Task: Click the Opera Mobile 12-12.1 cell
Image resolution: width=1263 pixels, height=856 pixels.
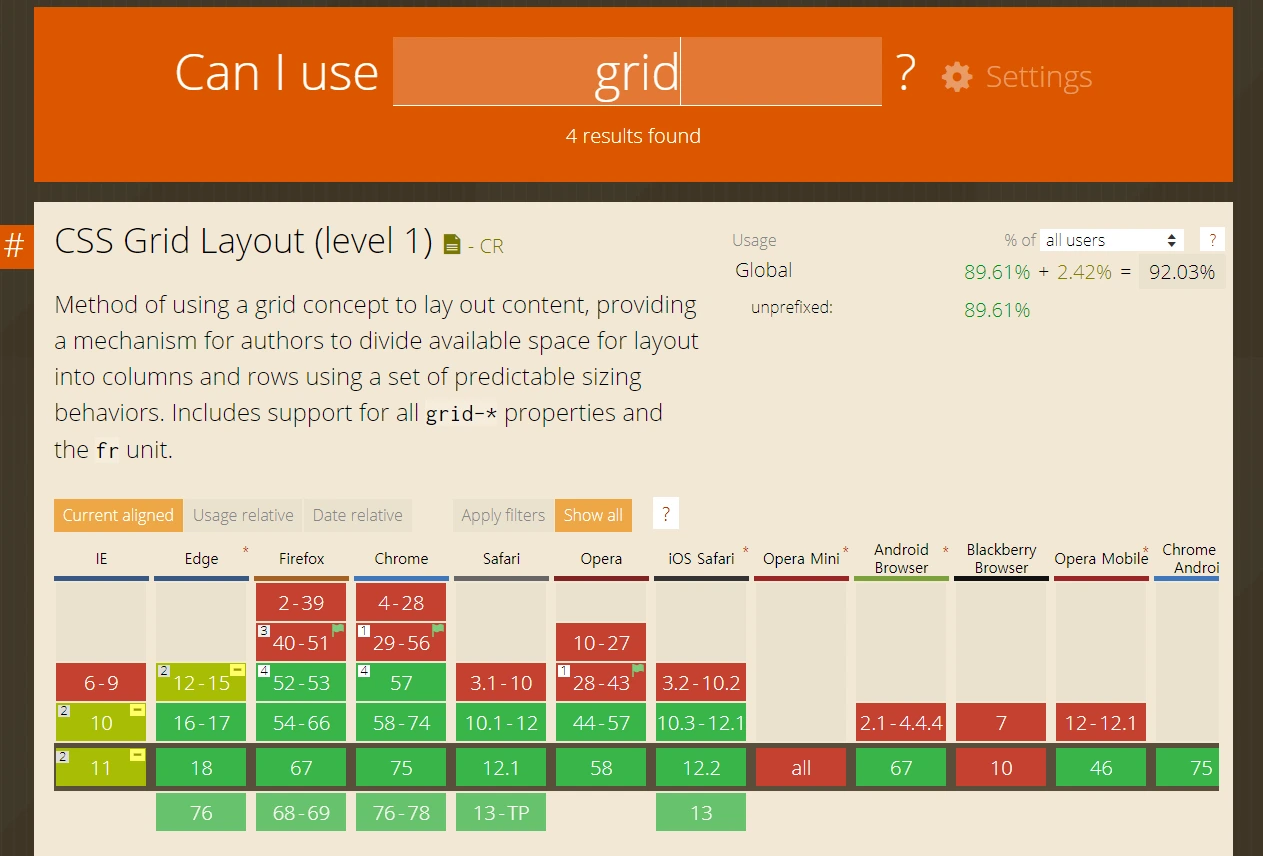Action: click(x=1101, y=722)
